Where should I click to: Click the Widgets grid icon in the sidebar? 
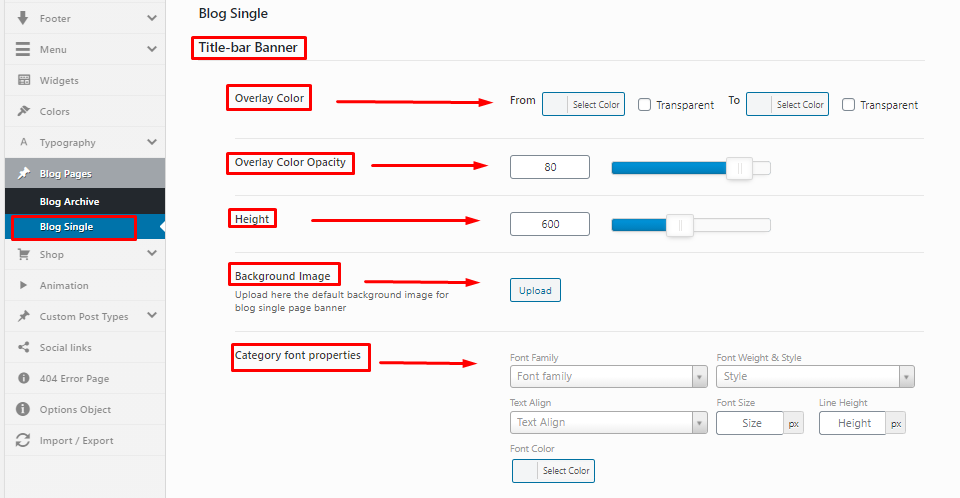(x=24, y=80)
